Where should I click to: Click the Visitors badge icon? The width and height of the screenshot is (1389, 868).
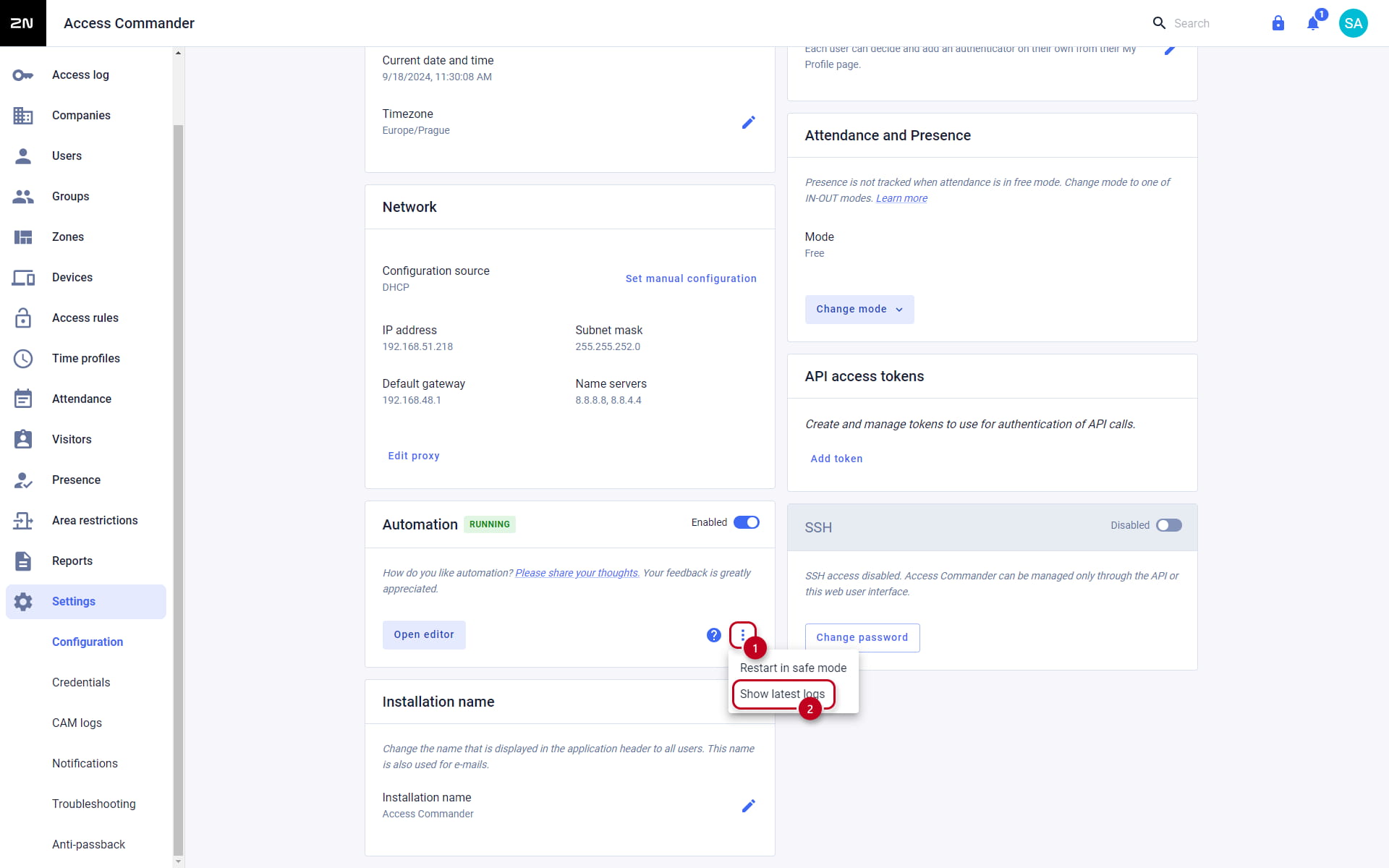pyautogui.click(x=23, y=440)
